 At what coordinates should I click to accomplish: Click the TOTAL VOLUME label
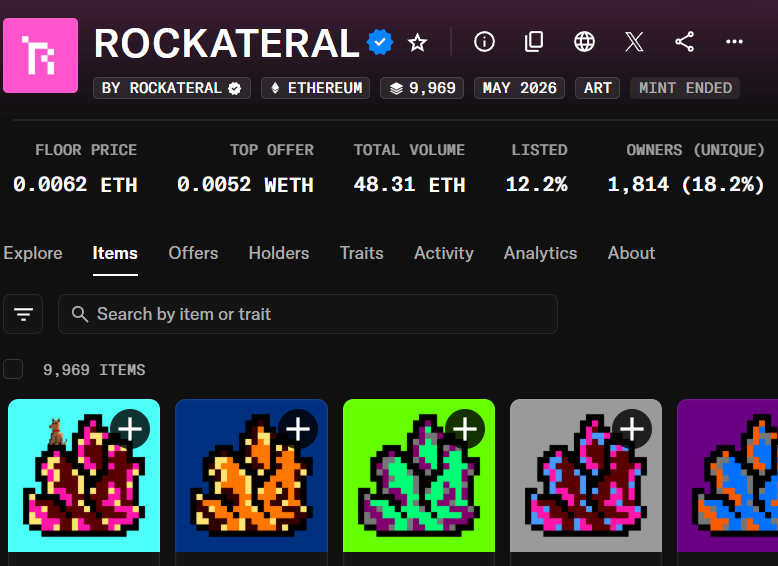click(409, 150)
